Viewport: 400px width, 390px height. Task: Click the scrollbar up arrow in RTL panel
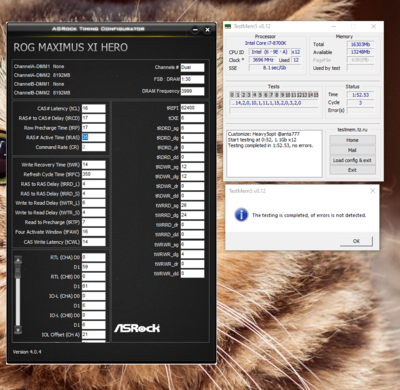point(18,260)
